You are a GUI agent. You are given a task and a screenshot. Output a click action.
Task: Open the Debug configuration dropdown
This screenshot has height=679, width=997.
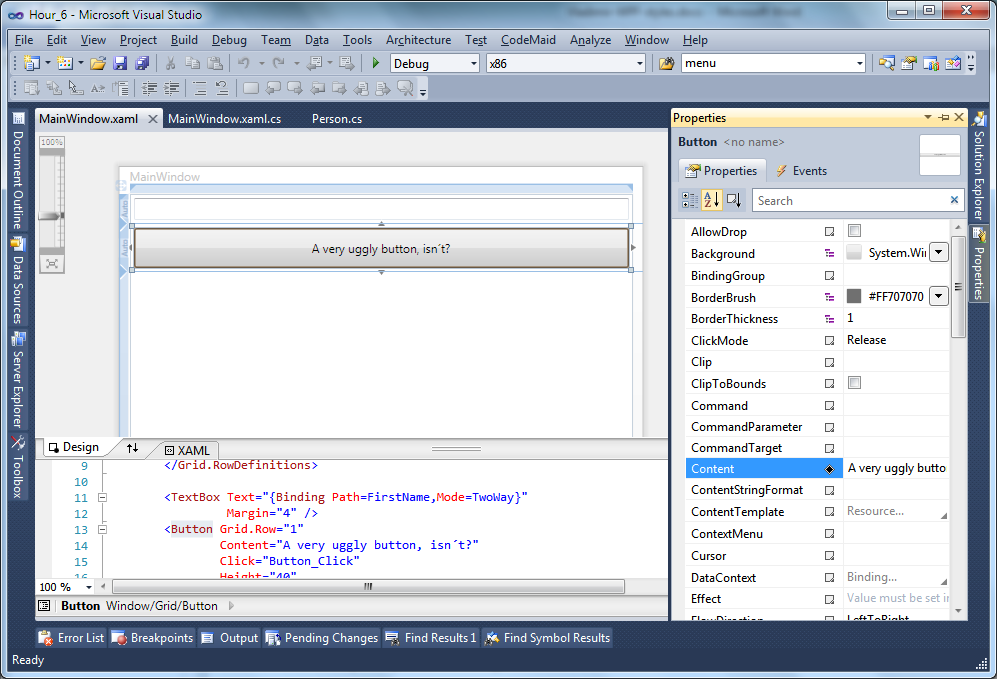(474, 64)
